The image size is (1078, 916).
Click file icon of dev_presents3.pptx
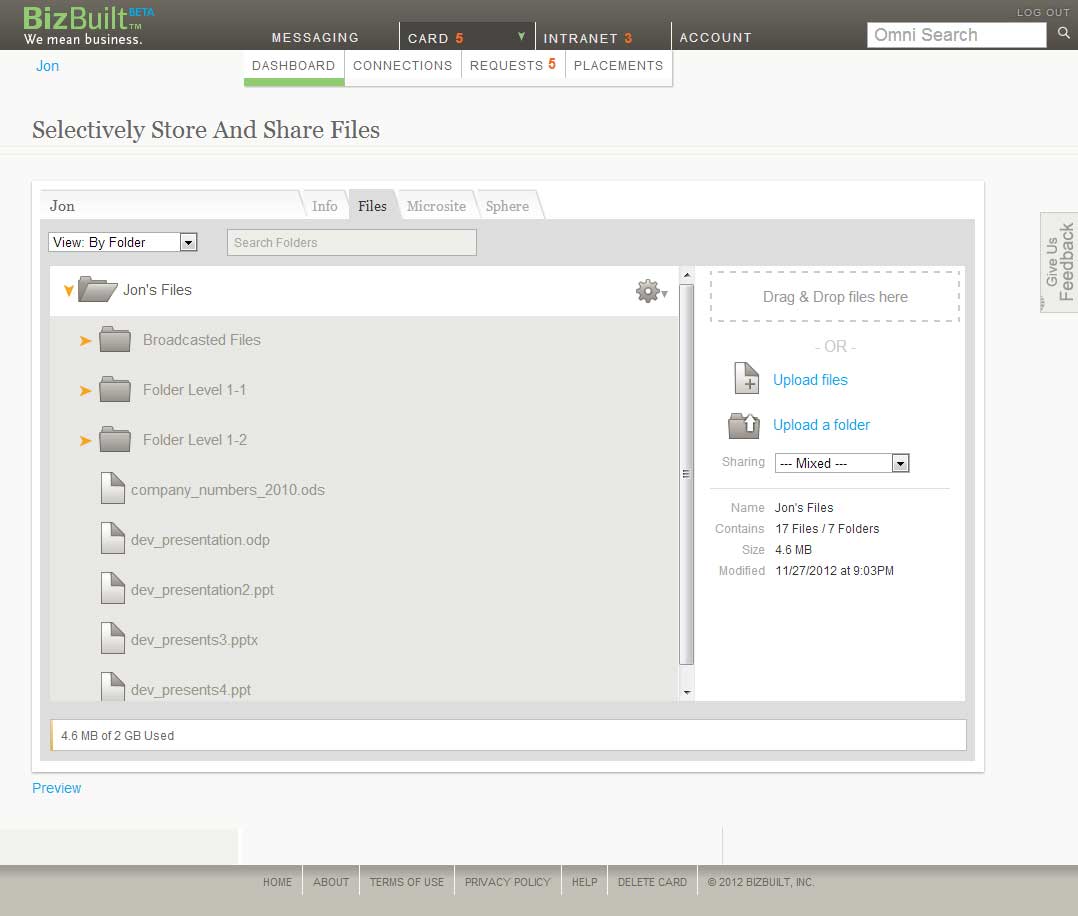[x=113, y=638]
